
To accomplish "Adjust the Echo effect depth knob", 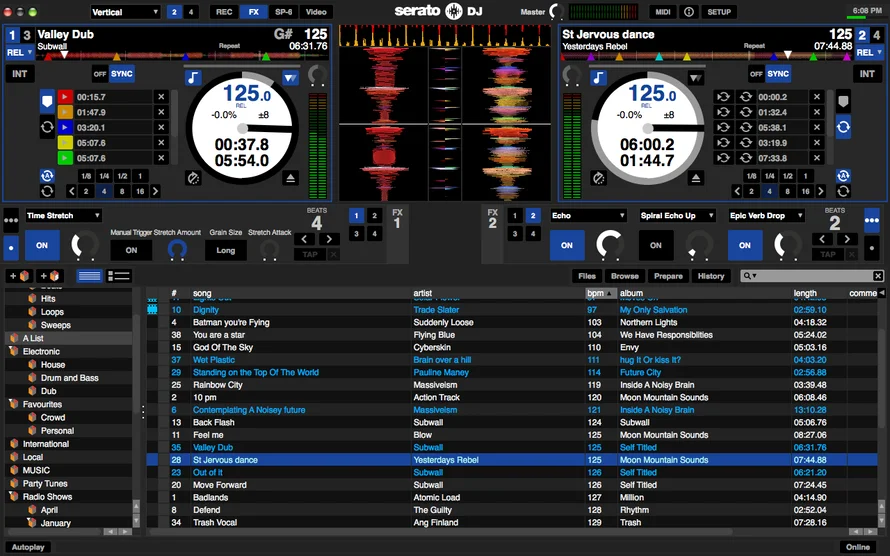I will pyautogui.click(x=610, y=245).
